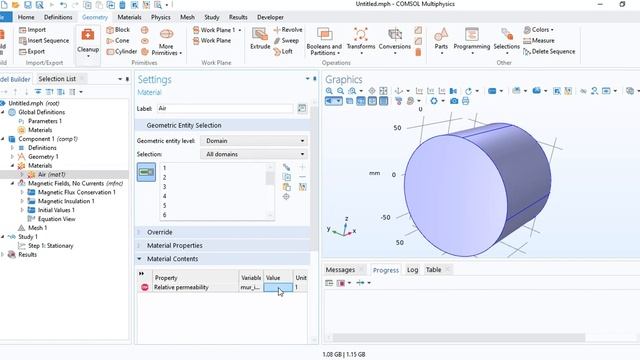Select domain 3 in the selection list
The image size is (640, 360).
[164, 187]
